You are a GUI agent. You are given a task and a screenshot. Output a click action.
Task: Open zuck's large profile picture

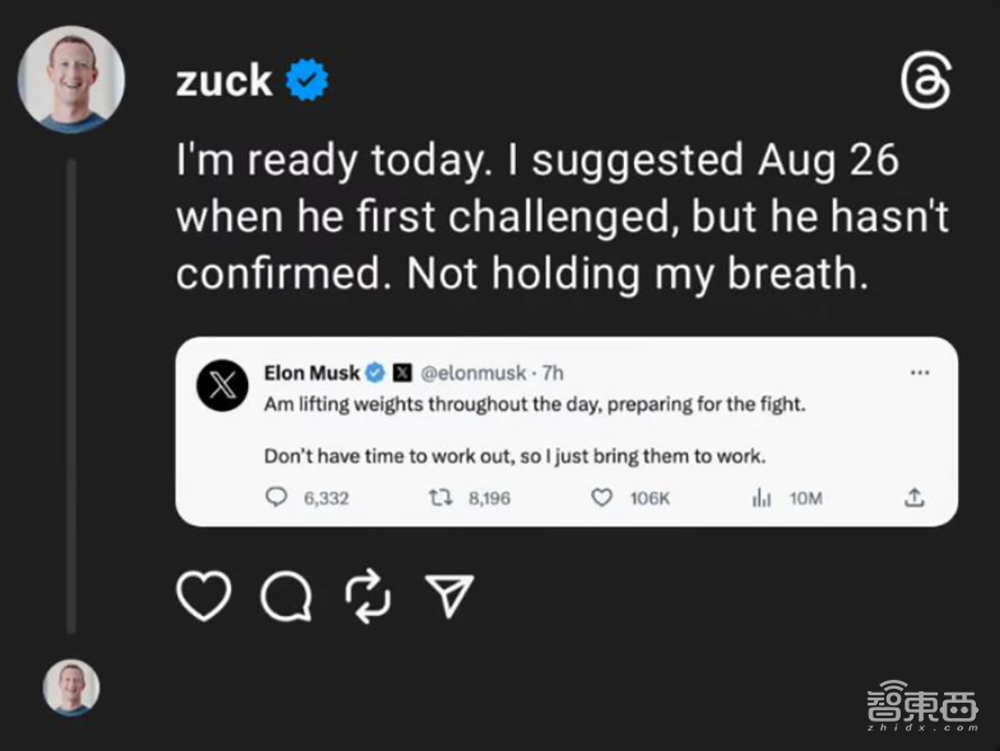[71, 80]
